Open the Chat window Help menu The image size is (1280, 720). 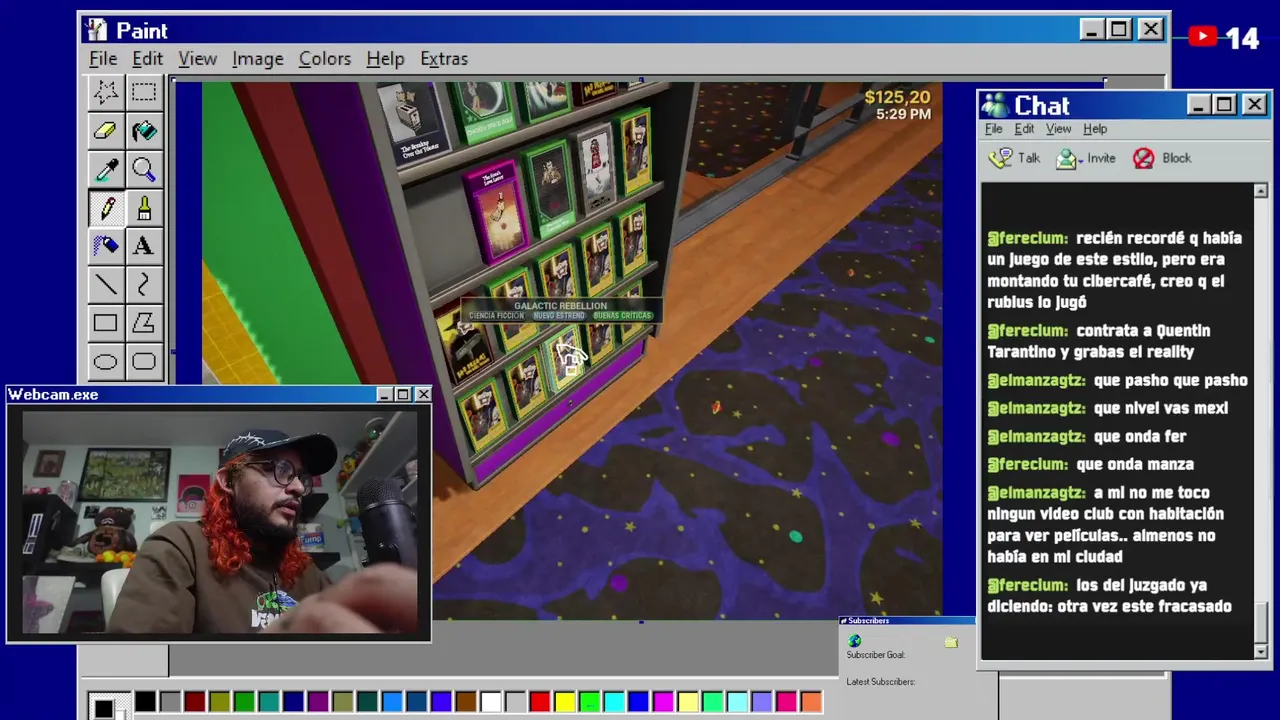click(x=1095, y=129)
